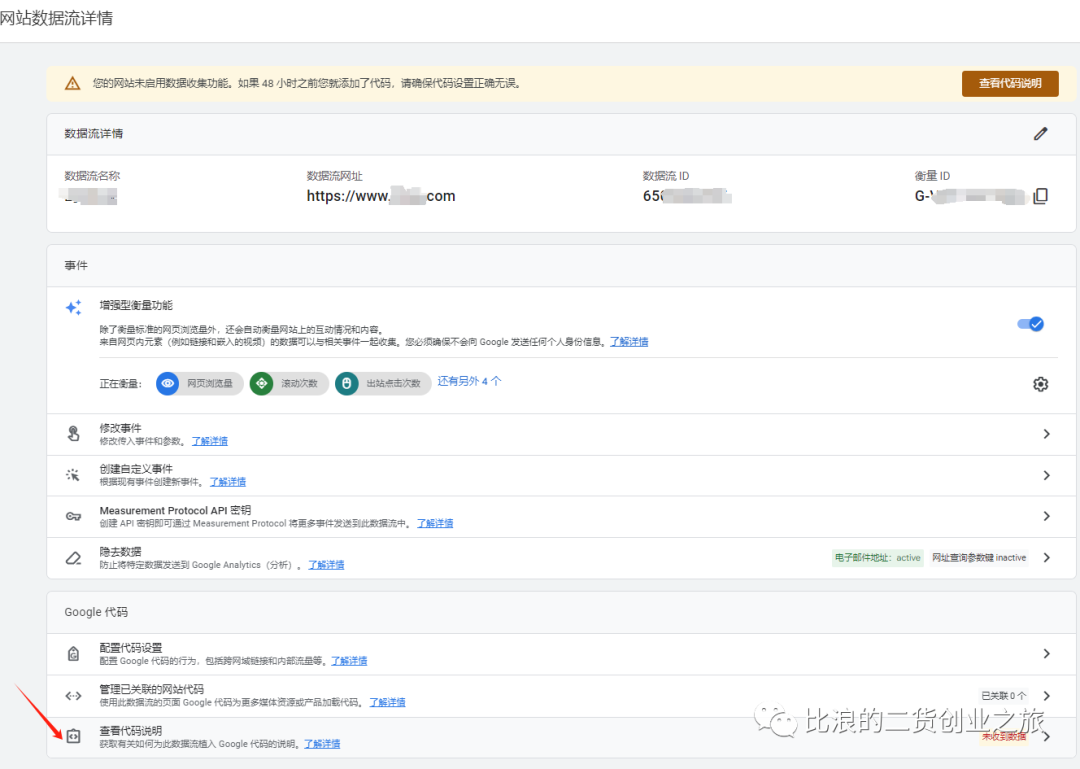Copy the 衡量 ID using copy icon
This screenshot has width=1080, height=769.
click(1040, 196)
